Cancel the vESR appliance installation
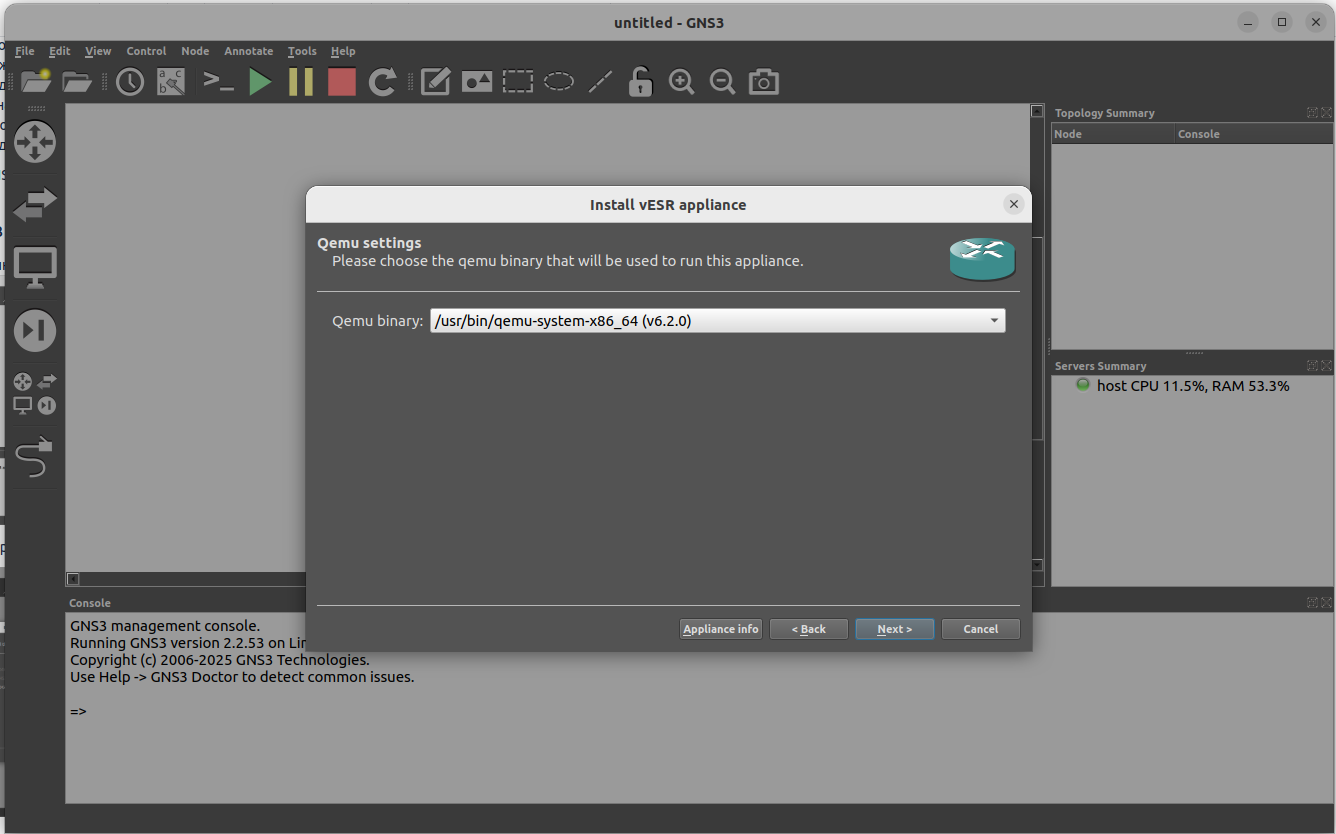Screen dimensions: 1336x834 pos(981,629)
